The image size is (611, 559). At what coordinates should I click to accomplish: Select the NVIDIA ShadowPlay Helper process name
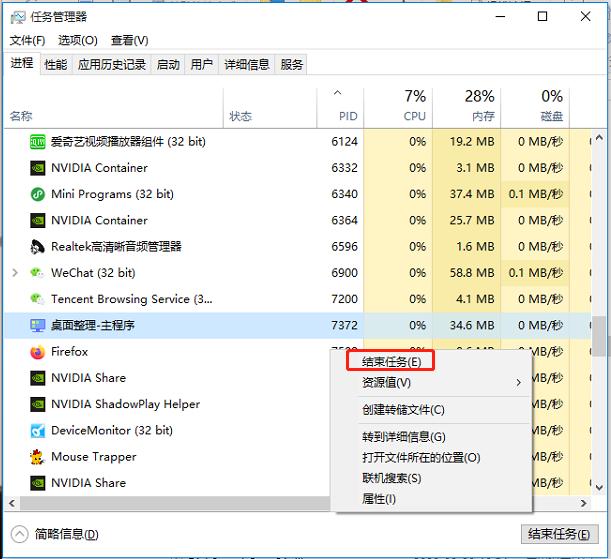click(x=125, y=404)
